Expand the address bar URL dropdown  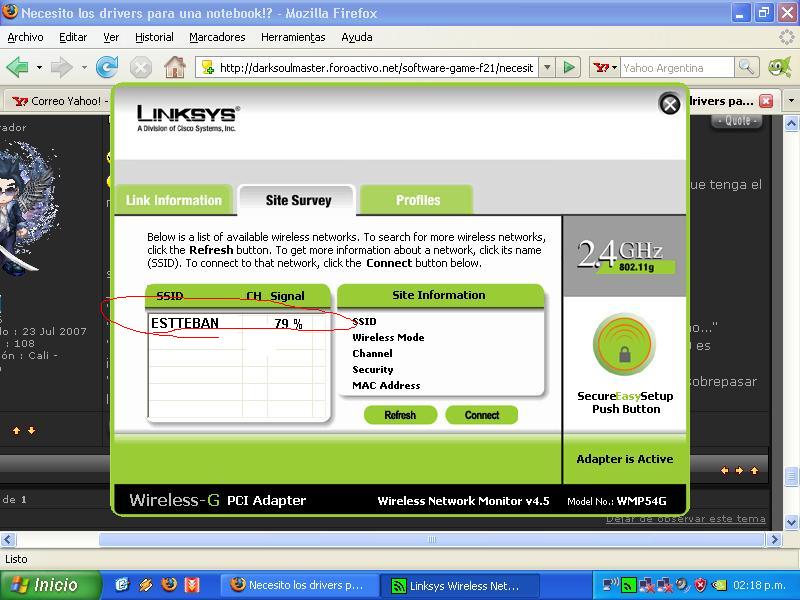(x=547, y=67)
